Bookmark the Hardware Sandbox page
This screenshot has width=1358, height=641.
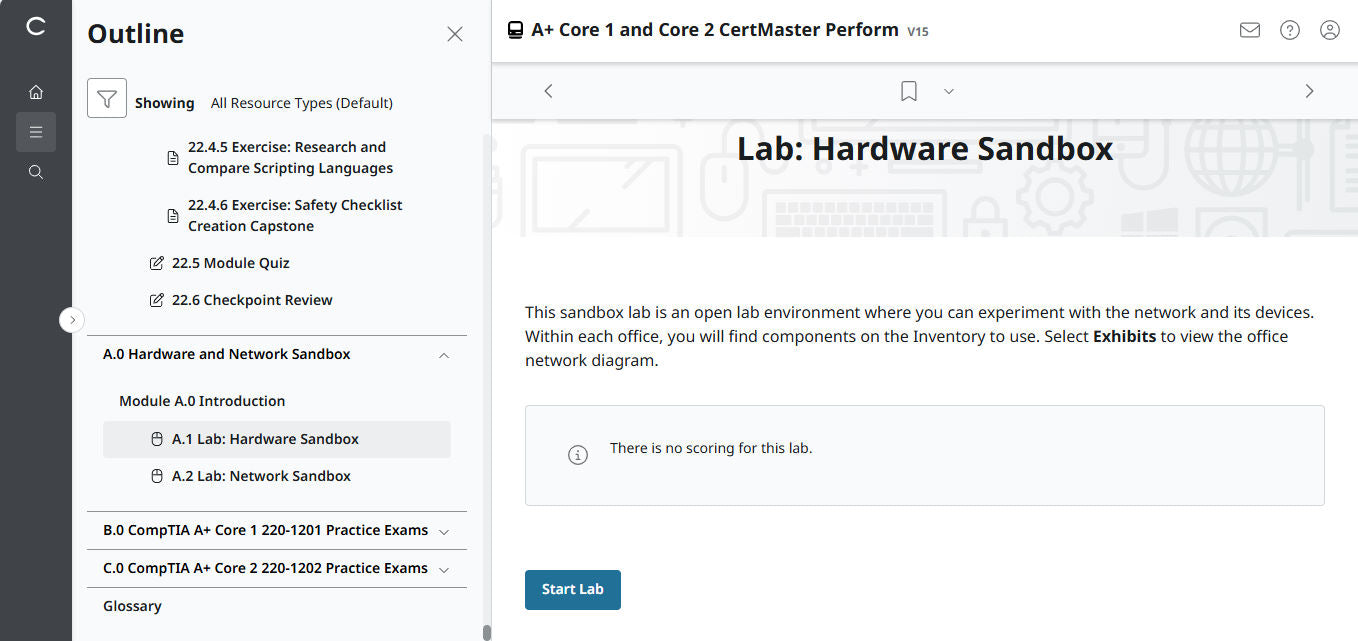coord(908,90)
